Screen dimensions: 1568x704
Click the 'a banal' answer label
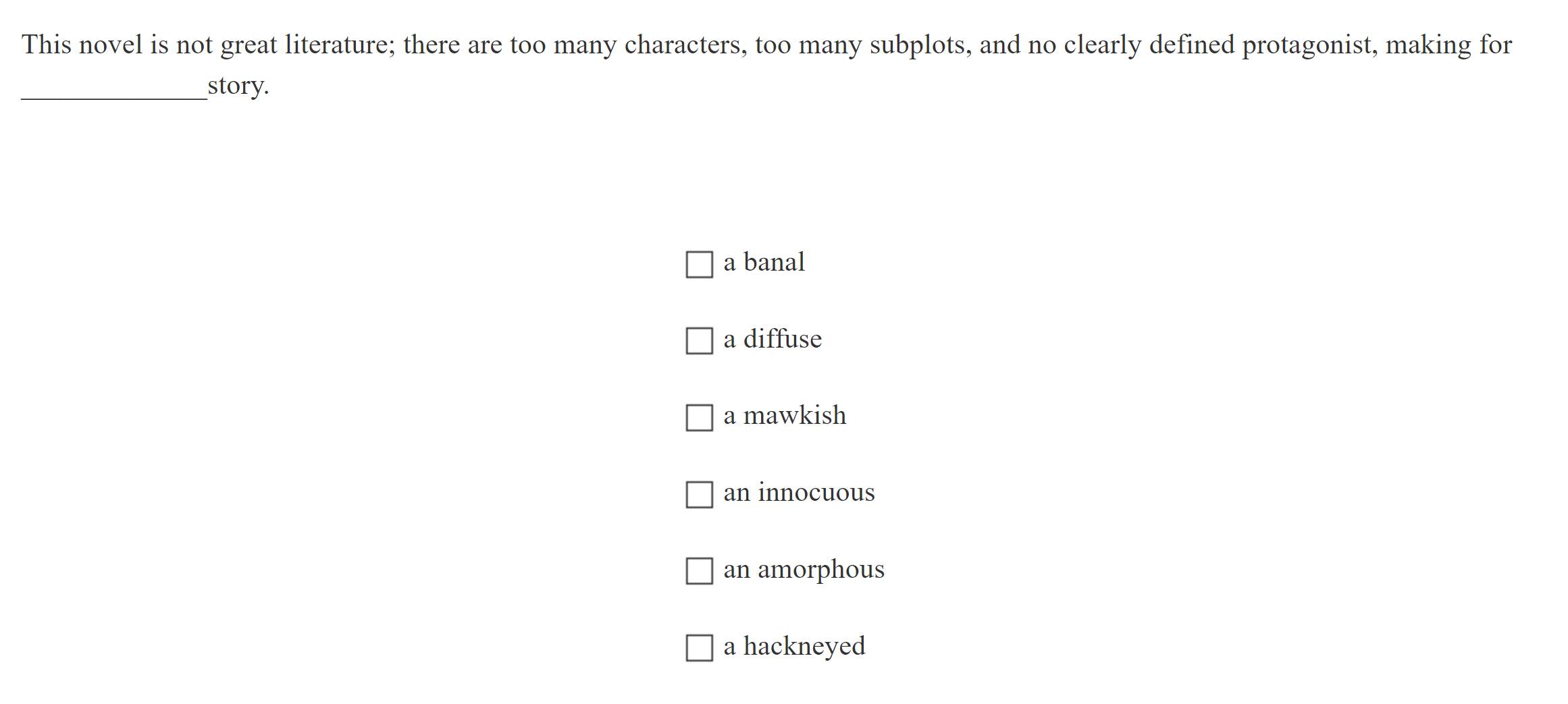pyautogui.click(x=764, y=263)
